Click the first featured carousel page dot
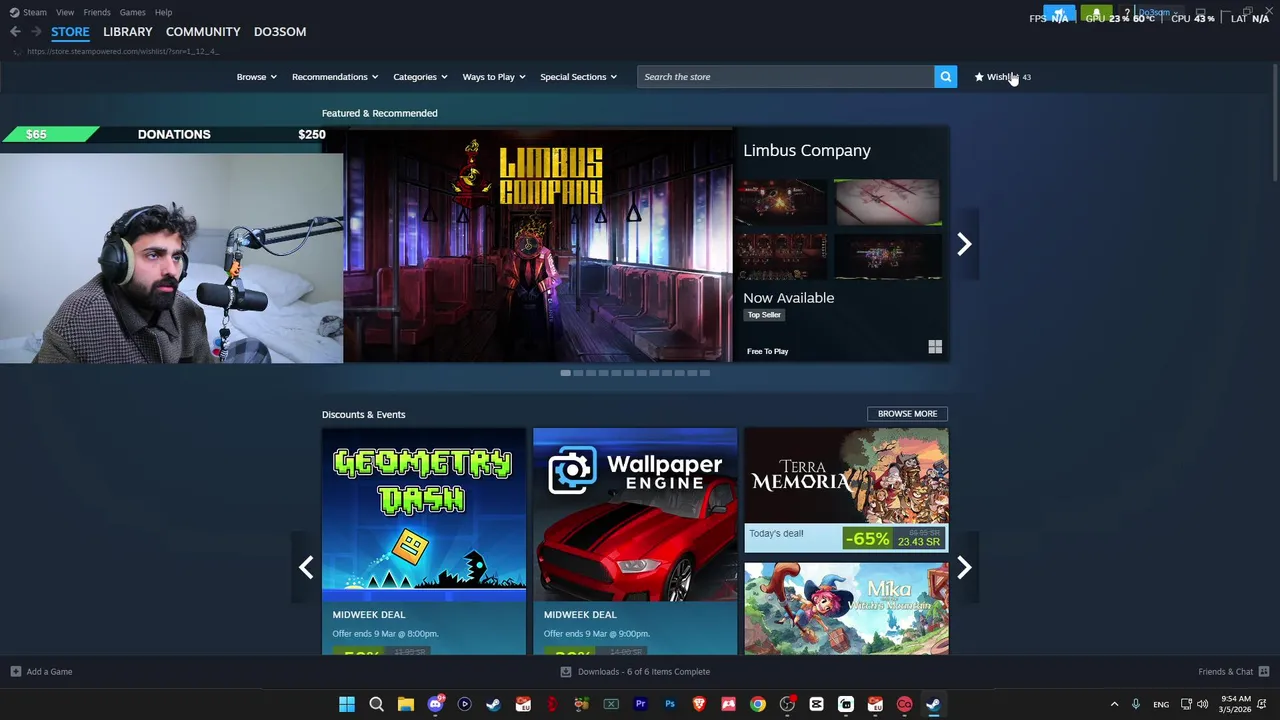 (566, 373)
